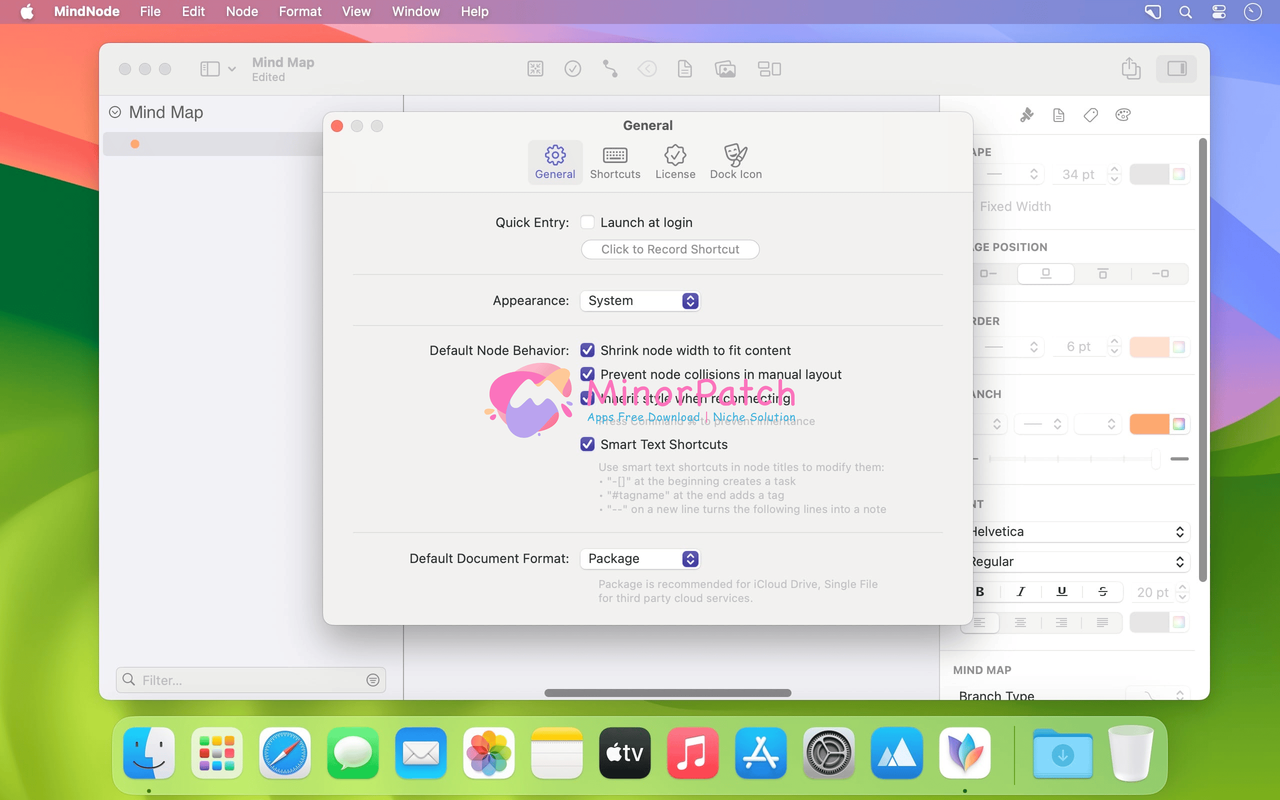Toggle Bold text style

click(x=980, y=592)
